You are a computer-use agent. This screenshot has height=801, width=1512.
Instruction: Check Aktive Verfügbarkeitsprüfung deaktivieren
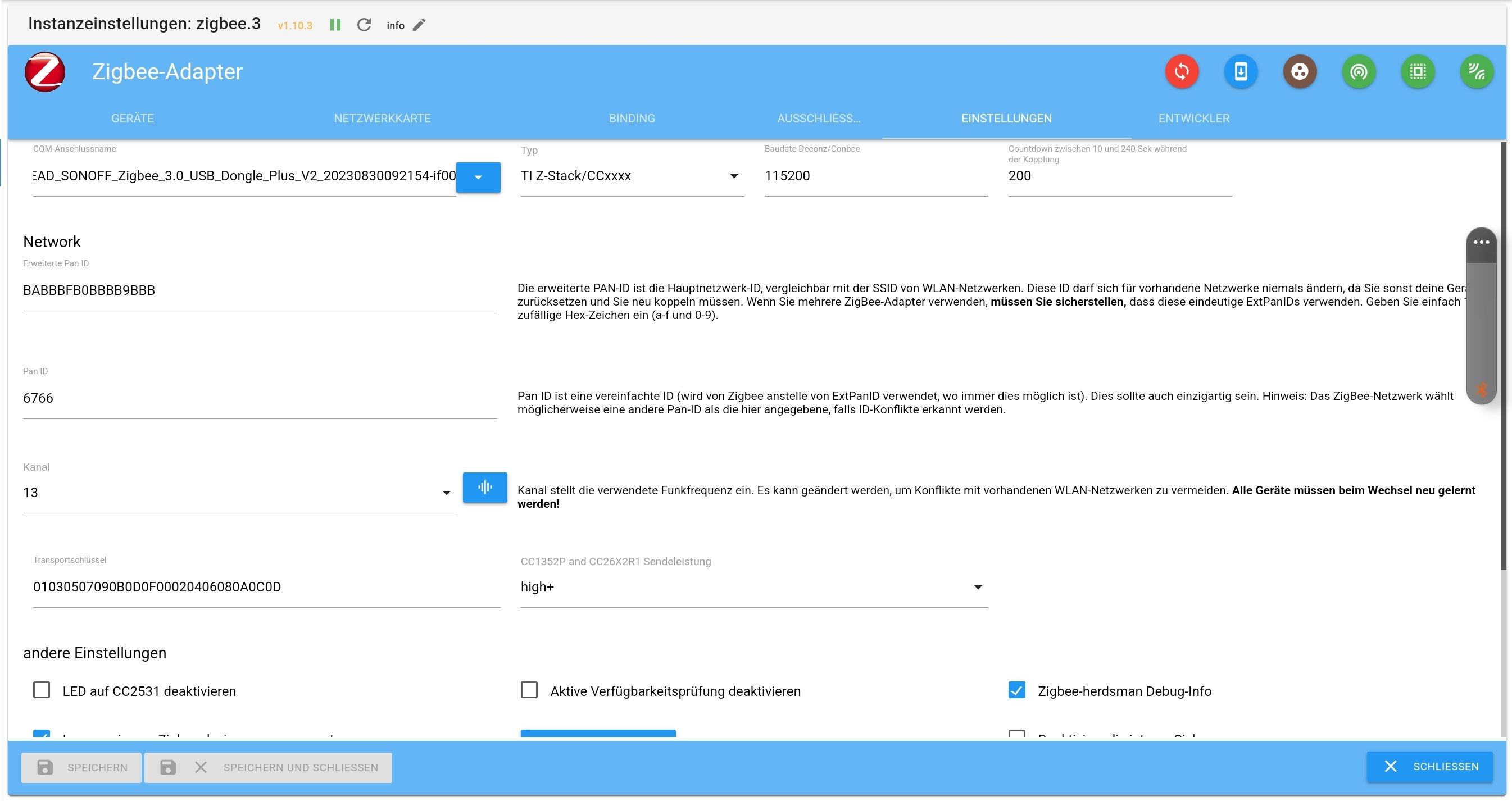(529, 690)
